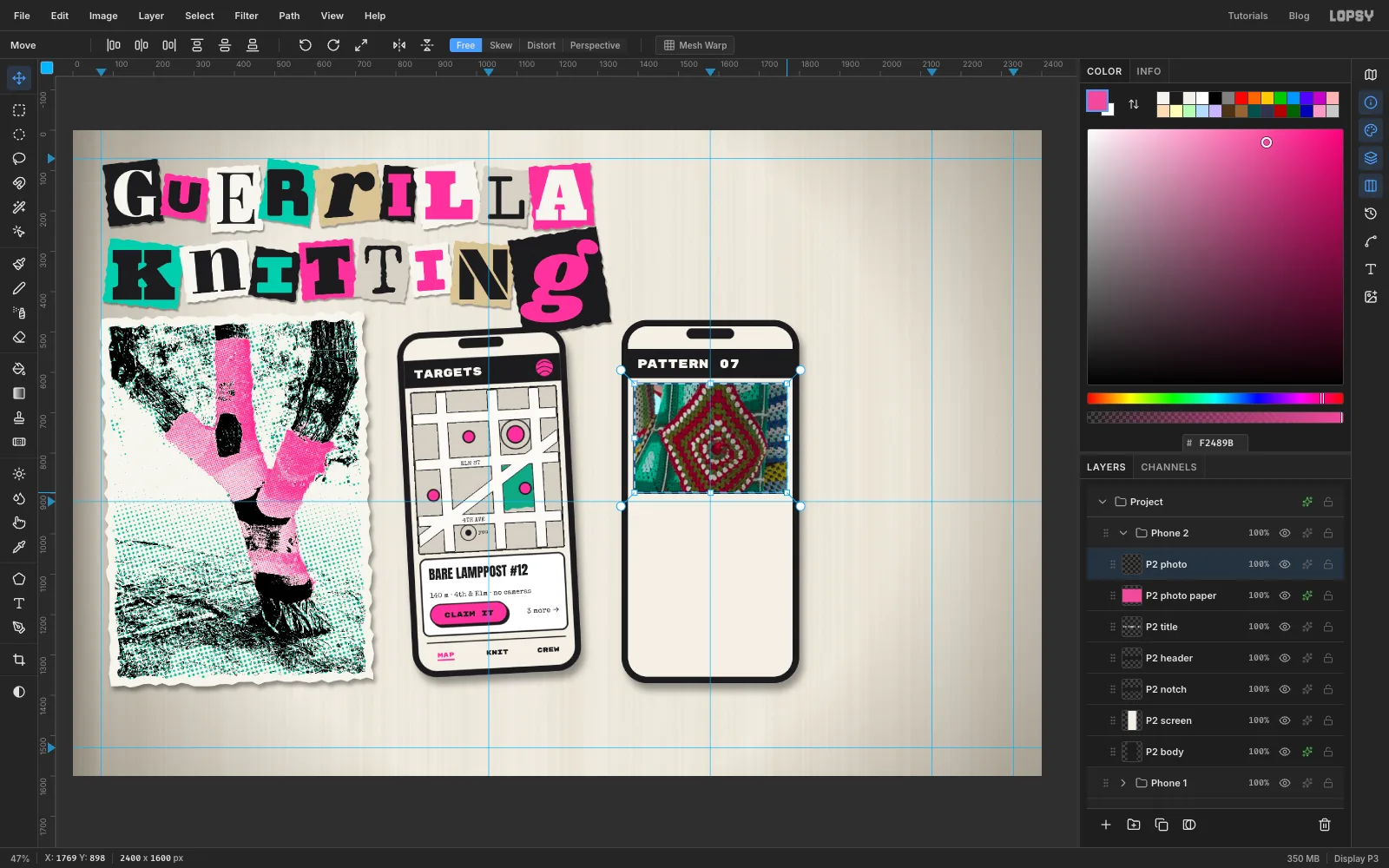Viewport: 1389px width, 868px height.
Task: Click the flip horizontal icon
Action: (x=399, y=45)
